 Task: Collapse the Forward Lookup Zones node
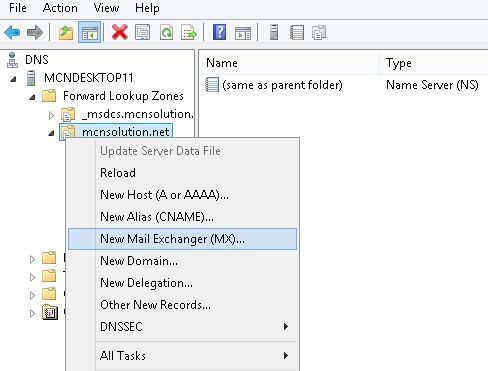(32, 97)
